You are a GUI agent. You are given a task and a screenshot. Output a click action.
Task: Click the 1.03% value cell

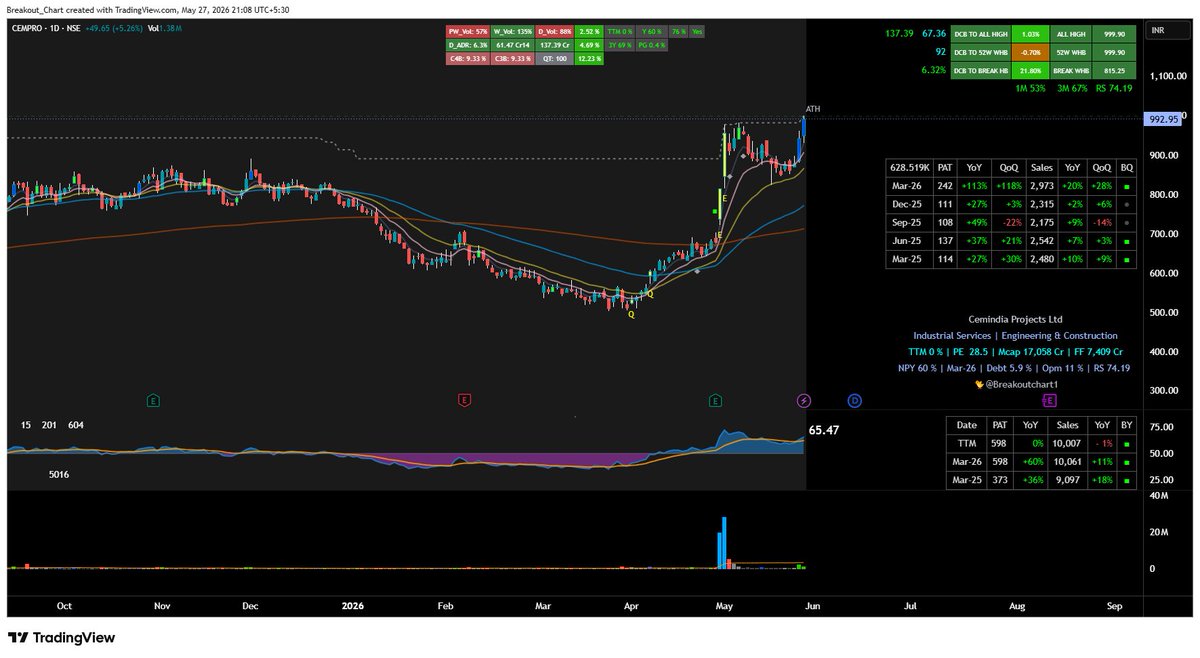(x=1030, y=33)
